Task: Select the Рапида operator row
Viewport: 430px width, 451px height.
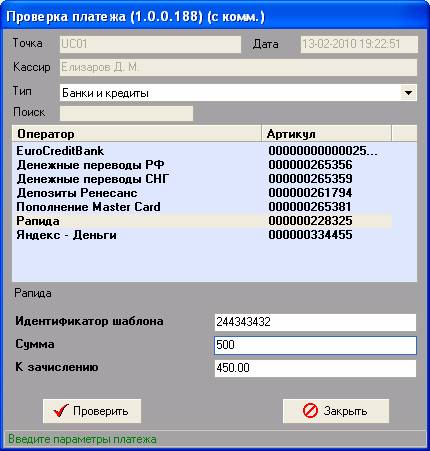Action: pyautogui.click(x=202, y=221)
